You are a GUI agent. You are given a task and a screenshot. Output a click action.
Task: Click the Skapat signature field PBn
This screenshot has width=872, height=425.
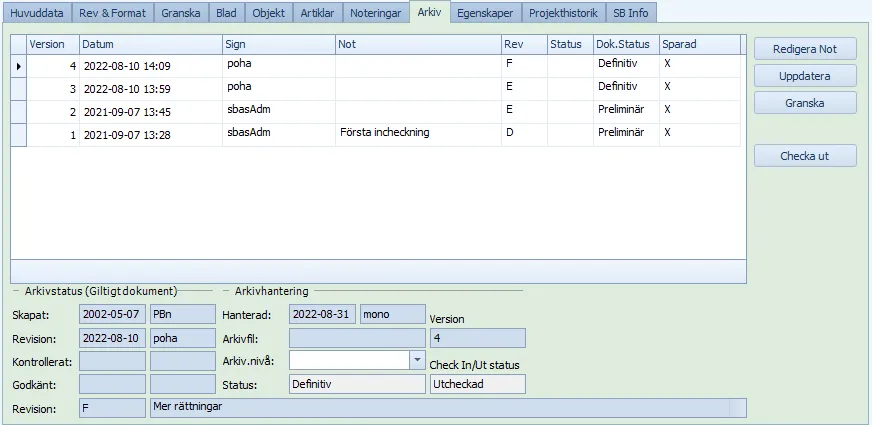coord(182,314)
